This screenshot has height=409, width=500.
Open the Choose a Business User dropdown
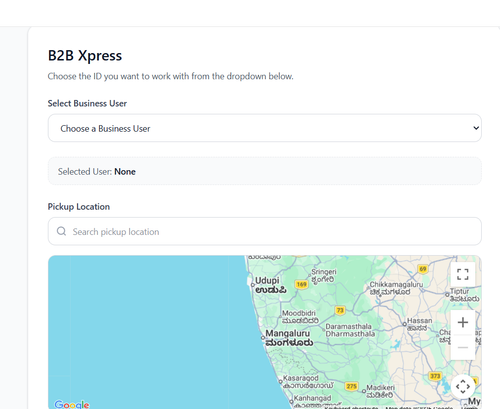pyautogui.click(x=265, y=128)
